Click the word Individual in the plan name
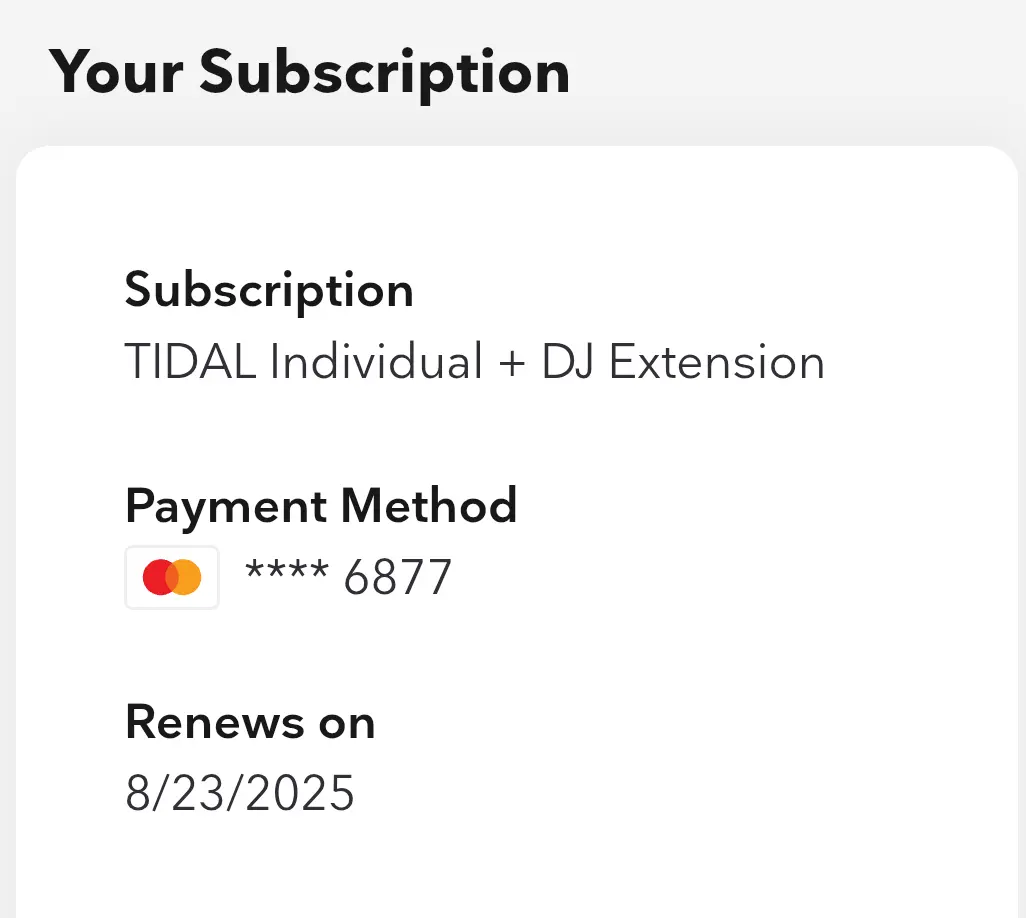The height and width of the screenshot is (918, 1026). pos(376,361)
